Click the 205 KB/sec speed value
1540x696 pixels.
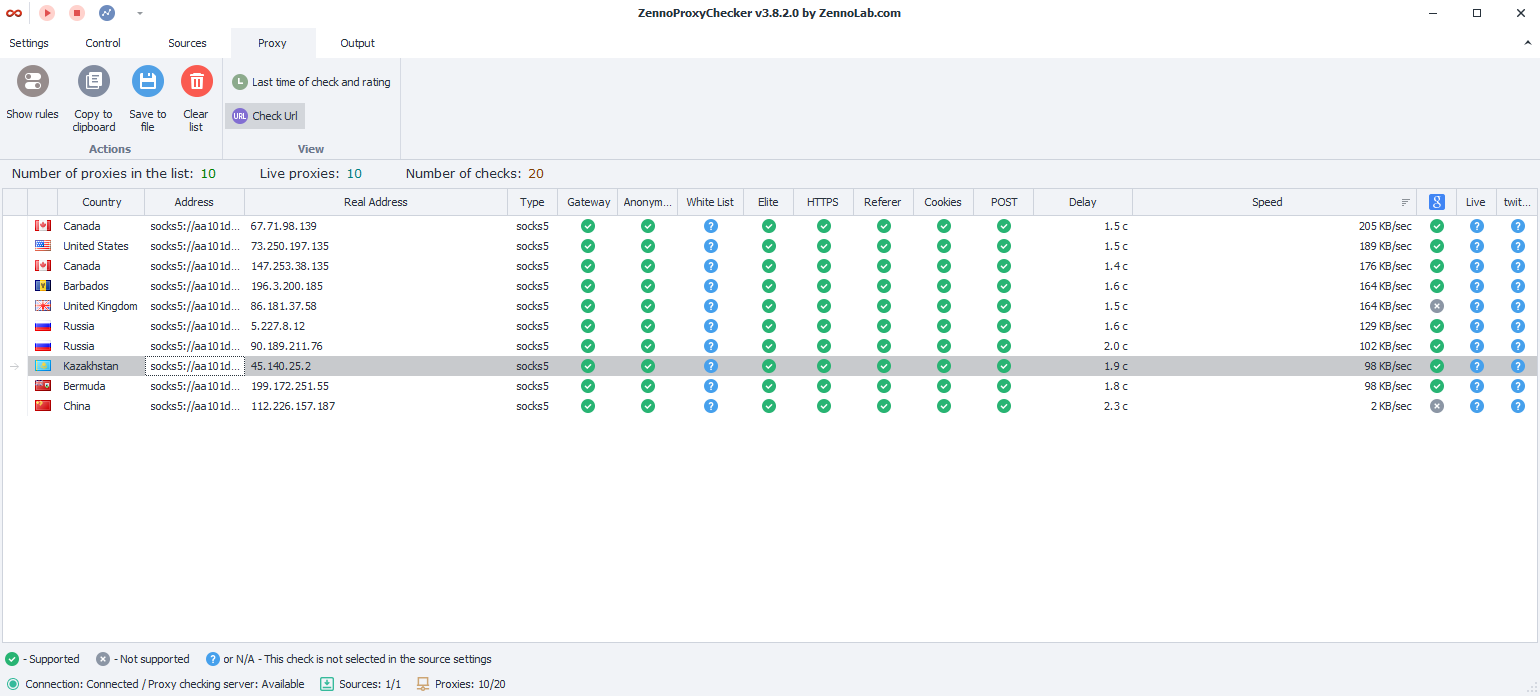(x=1386, y=226)
